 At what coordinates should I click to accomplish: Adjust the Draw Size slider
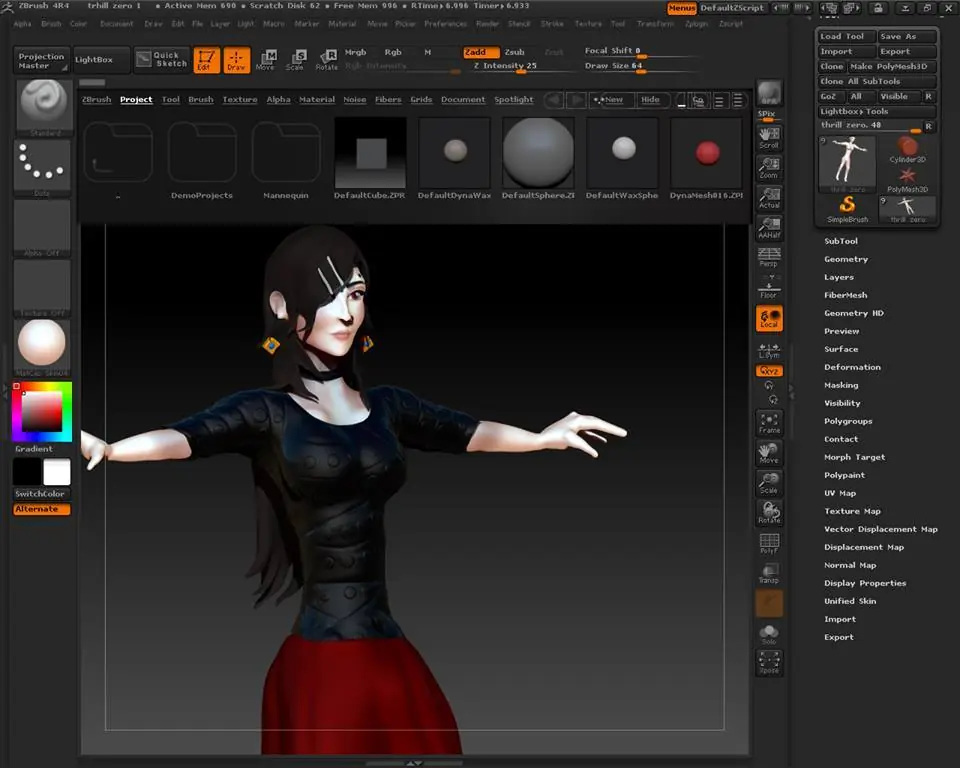(x=640, y=67)
